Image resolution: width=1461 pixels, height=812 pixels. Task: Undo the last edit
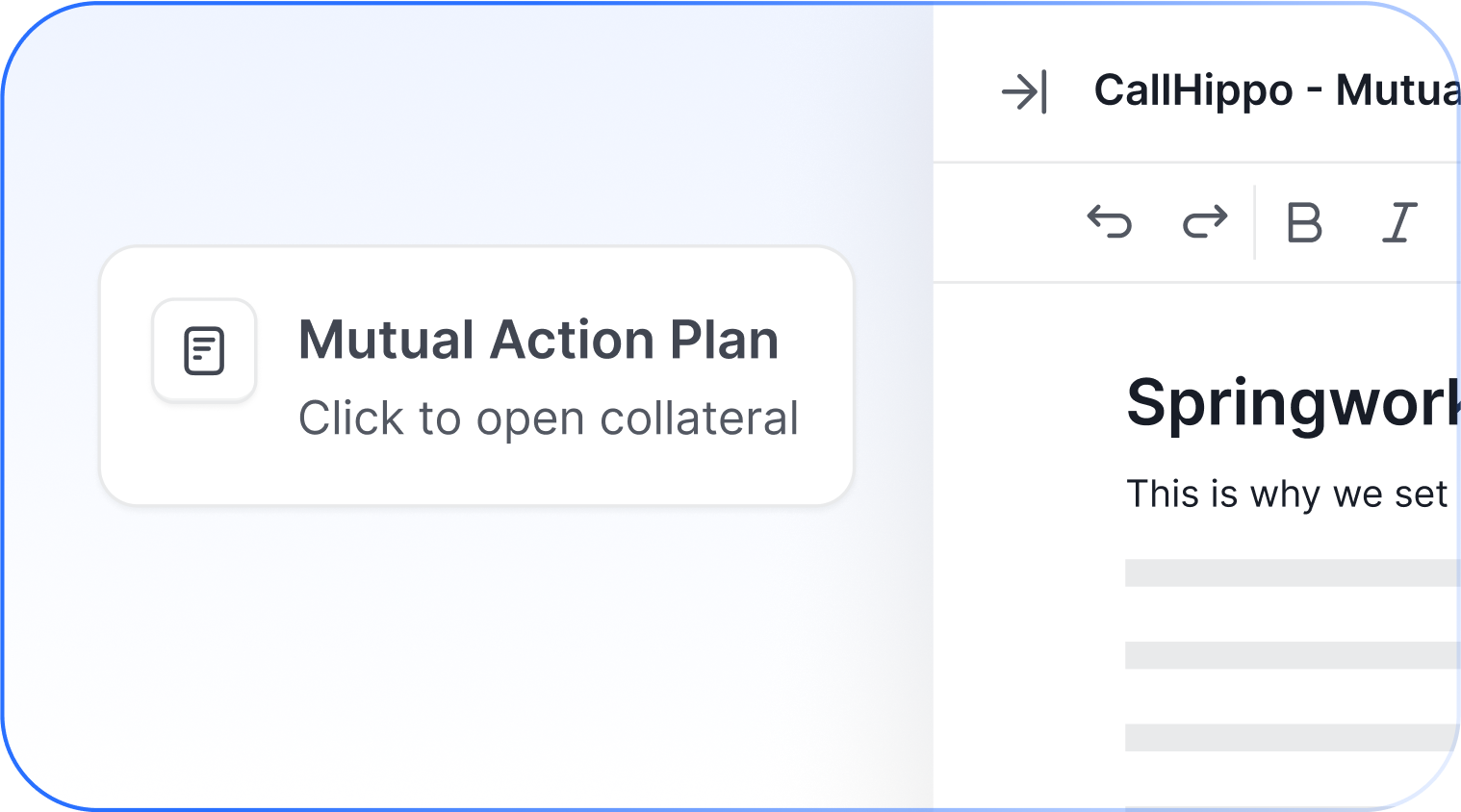(x=1110, y=222)
